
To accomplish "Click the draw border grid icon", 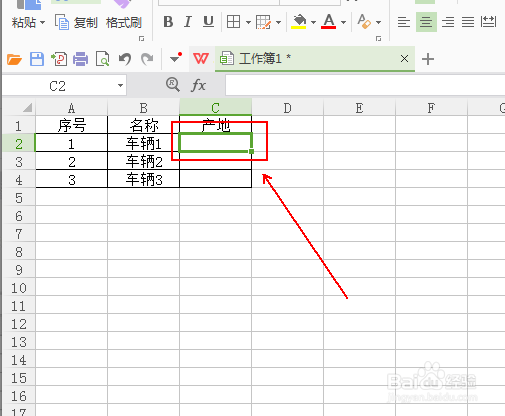I will pyautogui.click(x=263, y=22).
